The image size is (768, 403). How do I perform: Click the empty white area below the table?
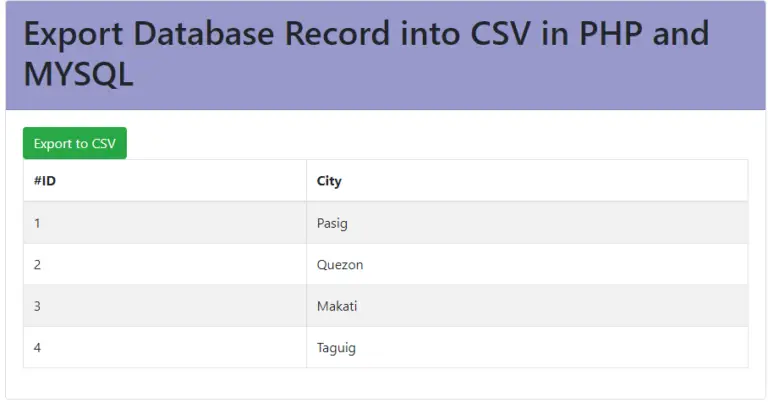[385, 383]
